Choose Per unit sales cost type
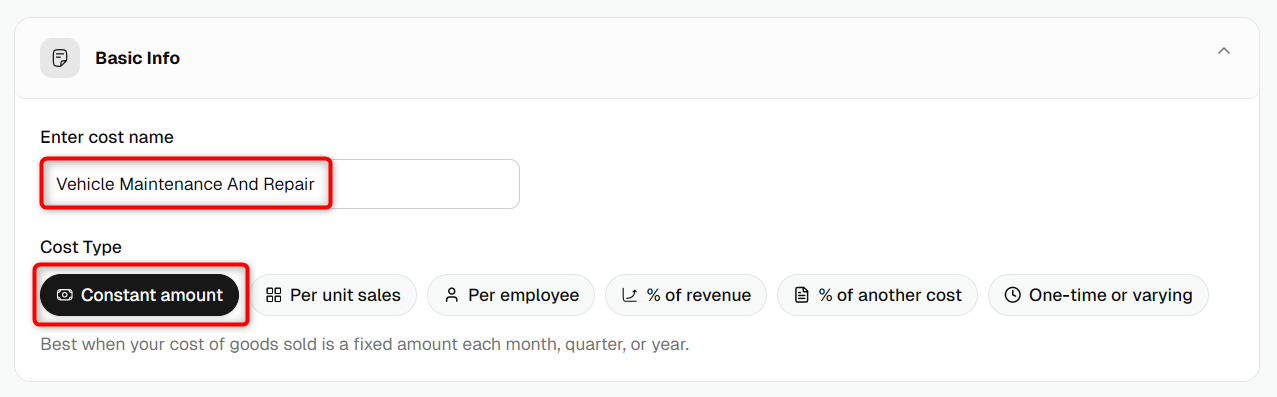Image resolution: width=1277 pixels, height=397 pixels. [333, 295]
